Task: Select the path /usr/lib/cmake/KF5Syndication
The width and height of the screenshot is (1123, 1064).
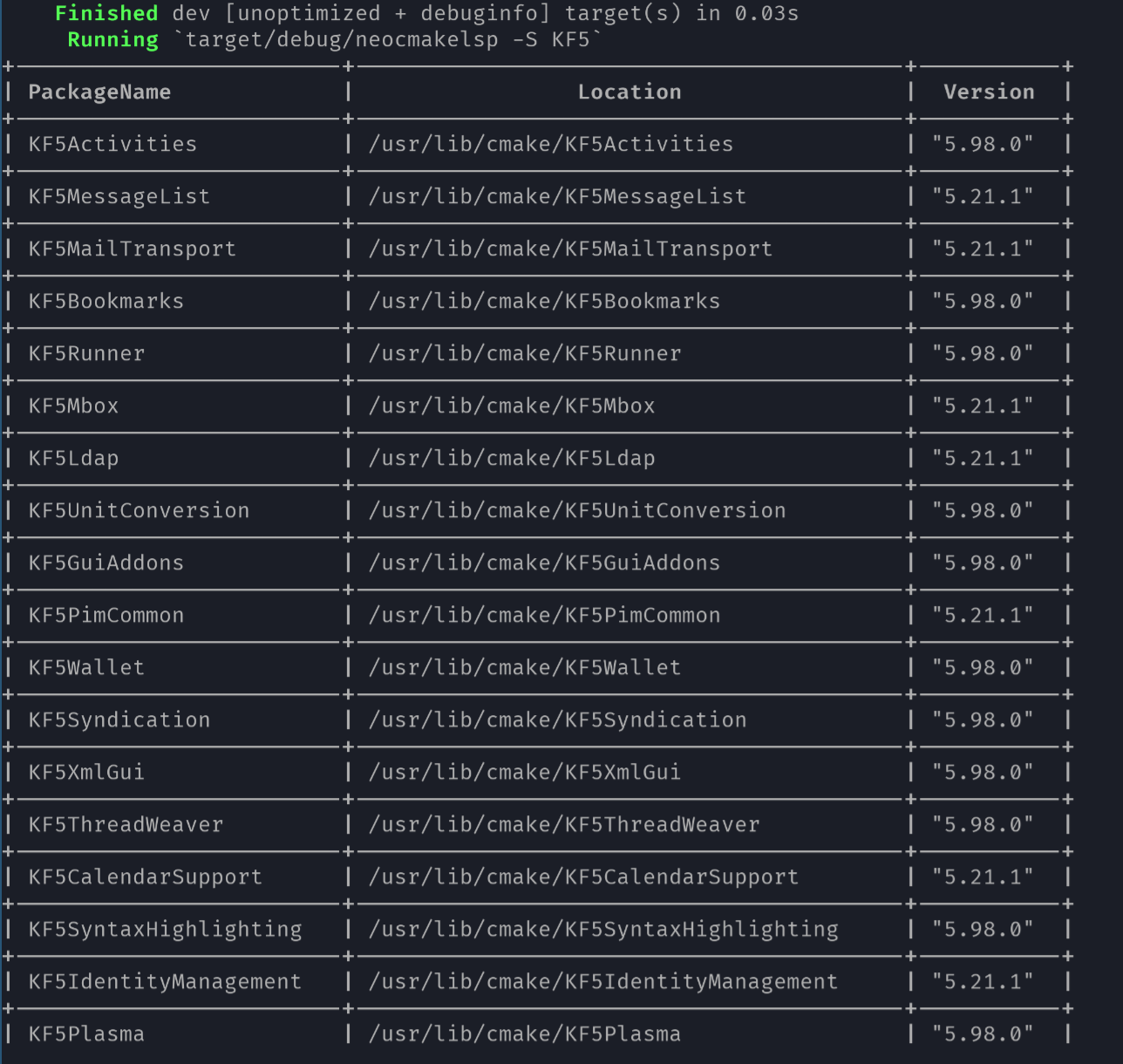Action: click(x=558, y=720)
